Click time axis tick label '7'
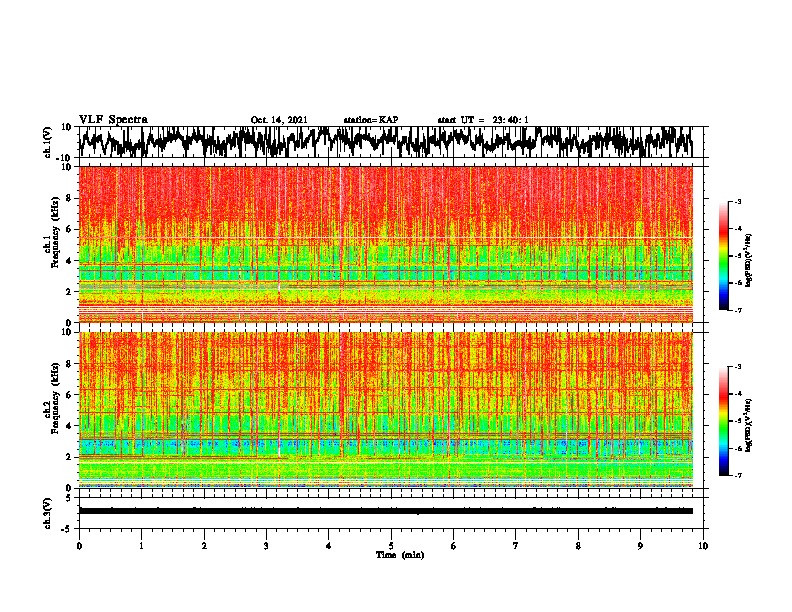The height and width of the screenshot is (612, 792). [516, 546]
